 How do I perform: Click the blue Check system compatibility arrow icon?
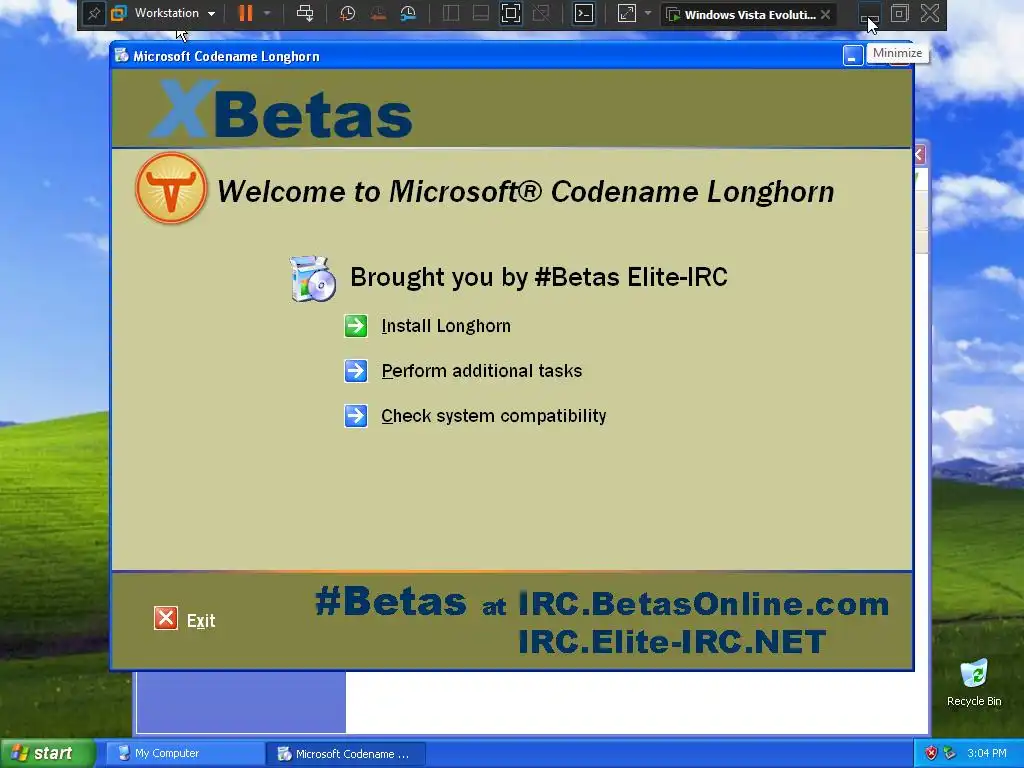[356, 416]
